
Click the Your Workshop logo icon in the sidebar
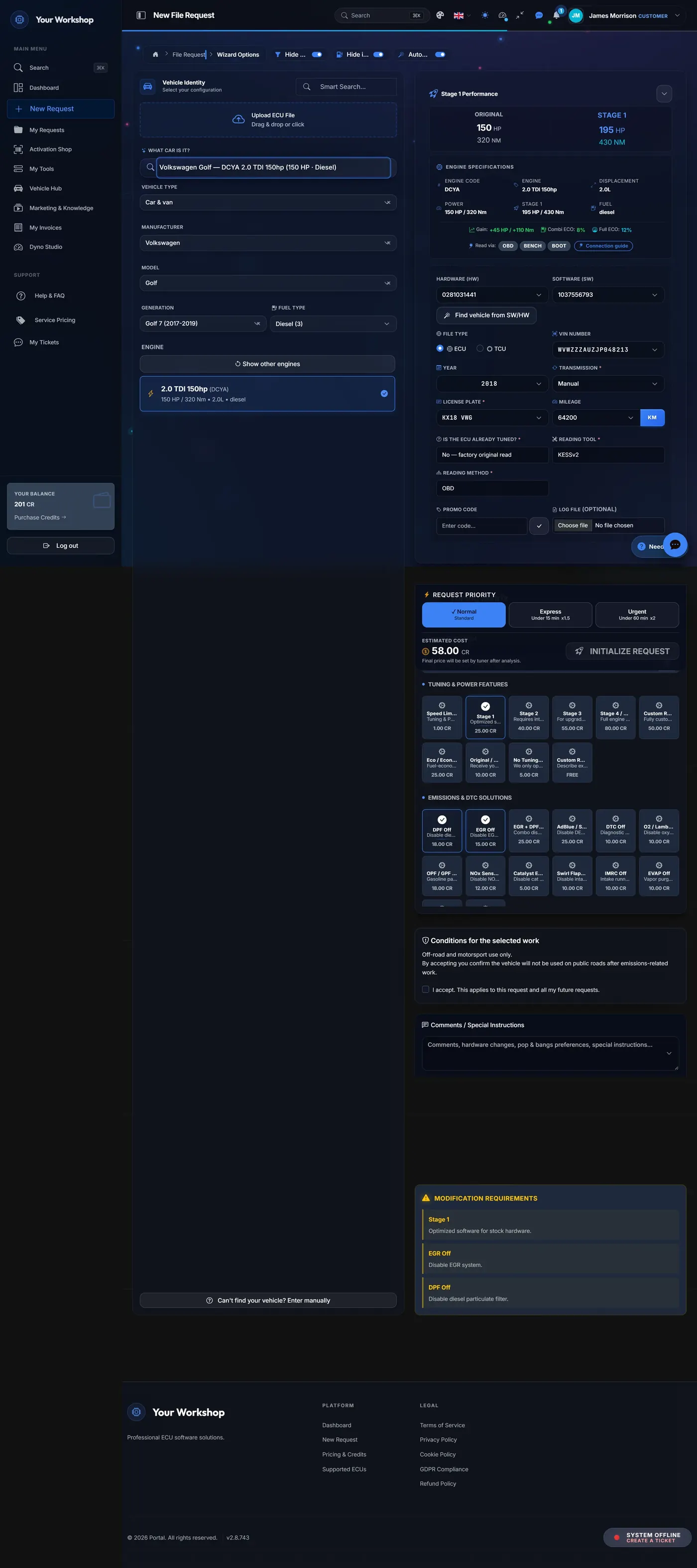point(19,19)
